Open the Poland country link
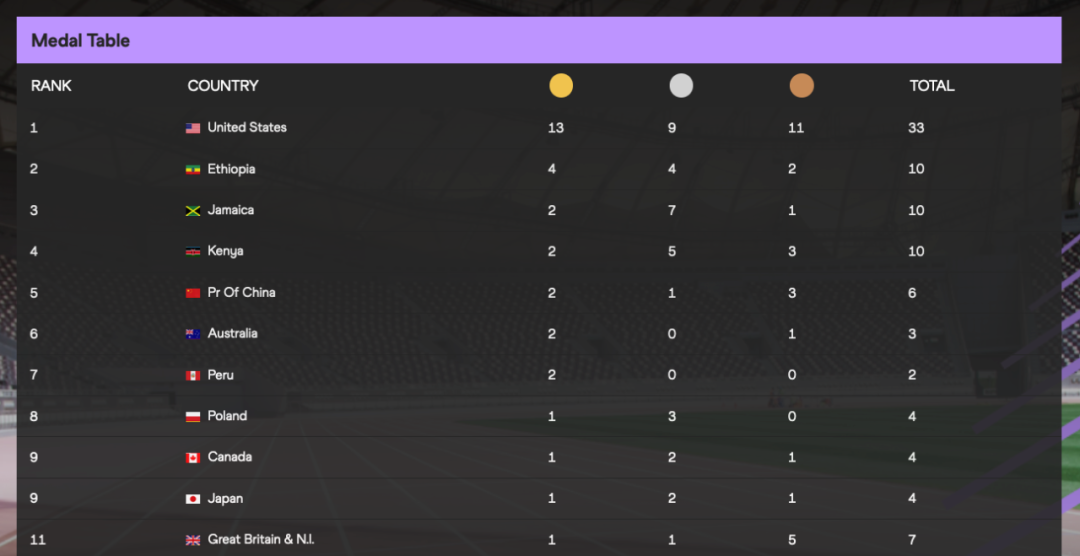The width and height of the screenshot is (1080, 556). click(x=227, y=416)
